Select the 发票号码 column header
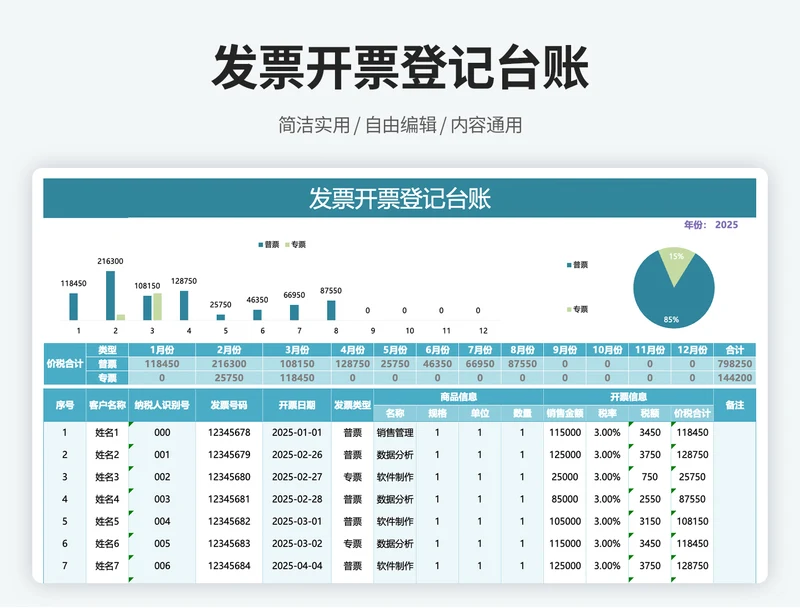Viewport: 800px width, 616px height. point(229,405)
